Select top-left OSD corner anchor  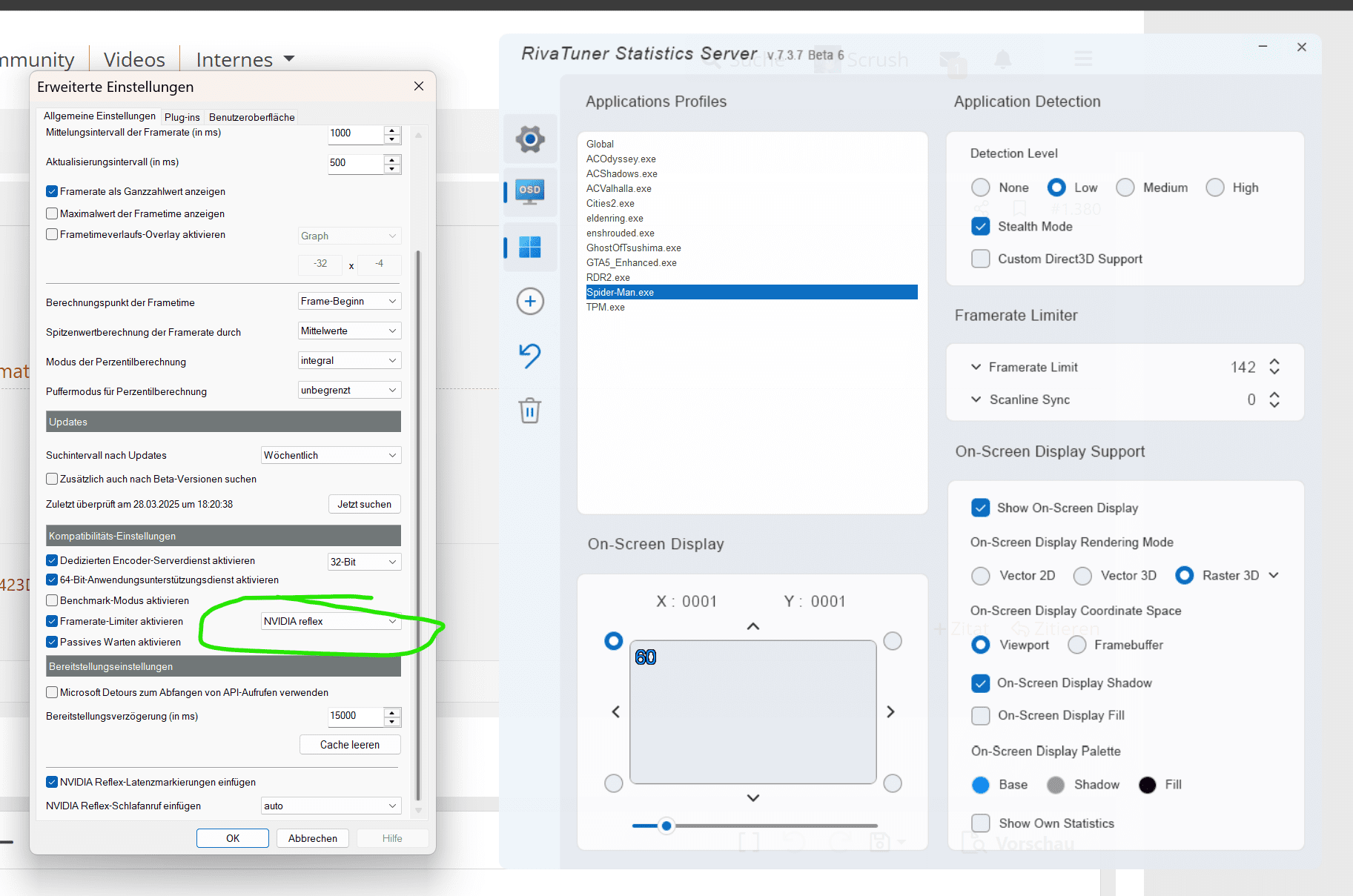(614, 641)
